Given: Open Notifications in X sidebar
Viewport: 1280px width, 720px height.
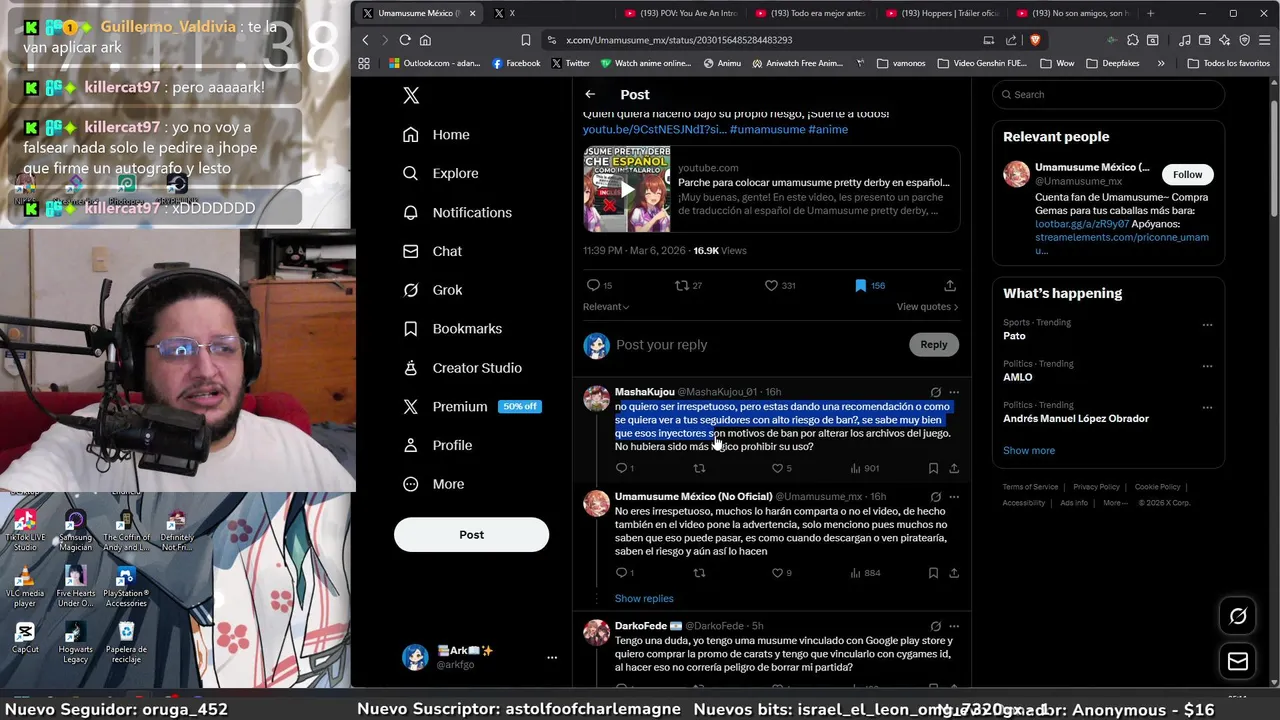Looking at the screenshot, I should click(x=457, y=212).
